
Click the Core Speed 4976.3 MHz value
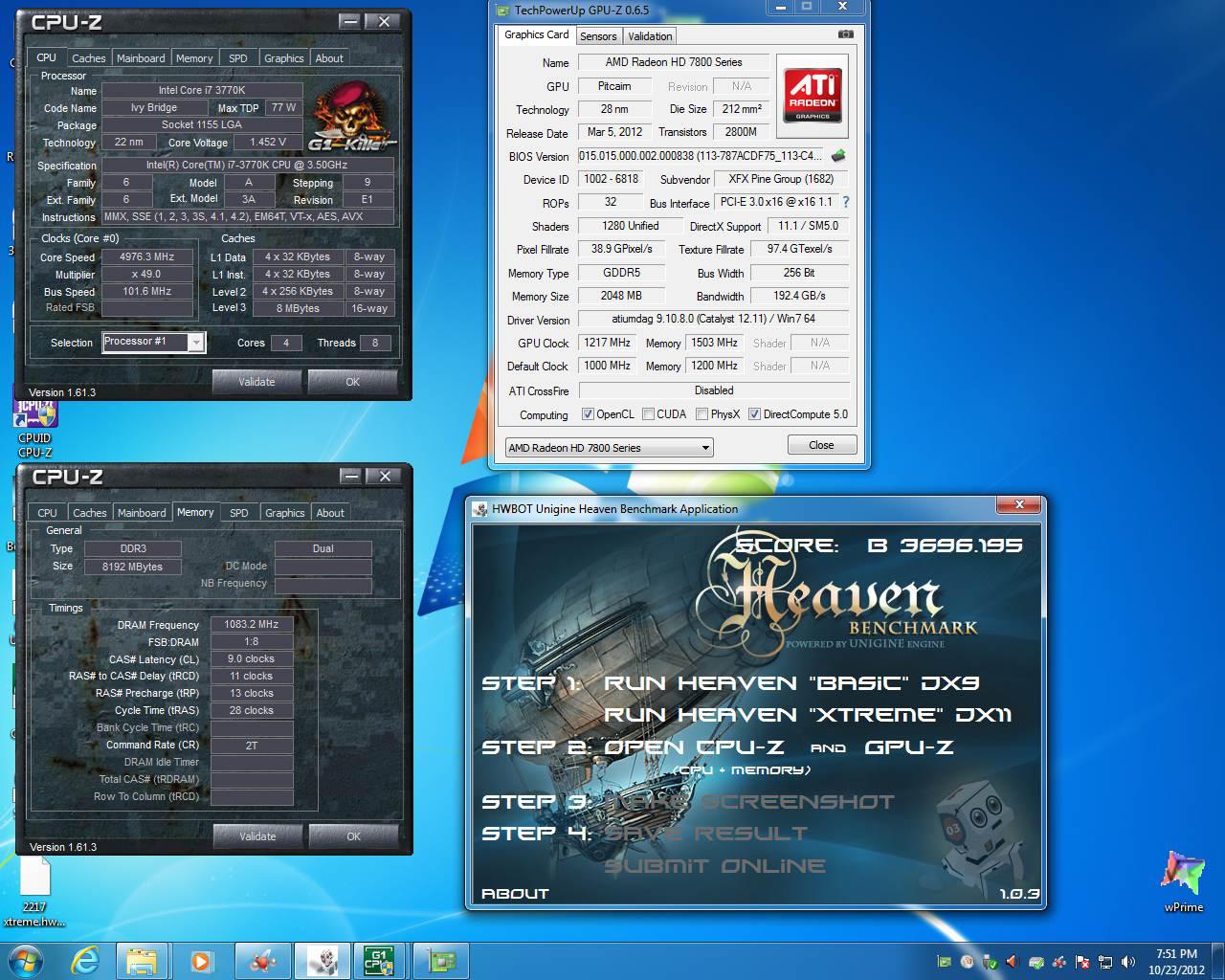146,256
